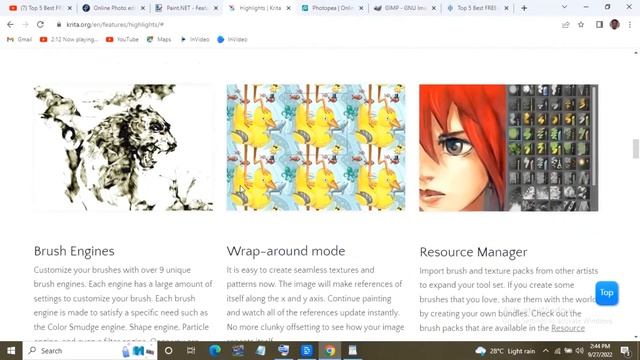The image size is (640, 360).
Task: Open the clock and date 2:44 PM
Action: point(600,351)
